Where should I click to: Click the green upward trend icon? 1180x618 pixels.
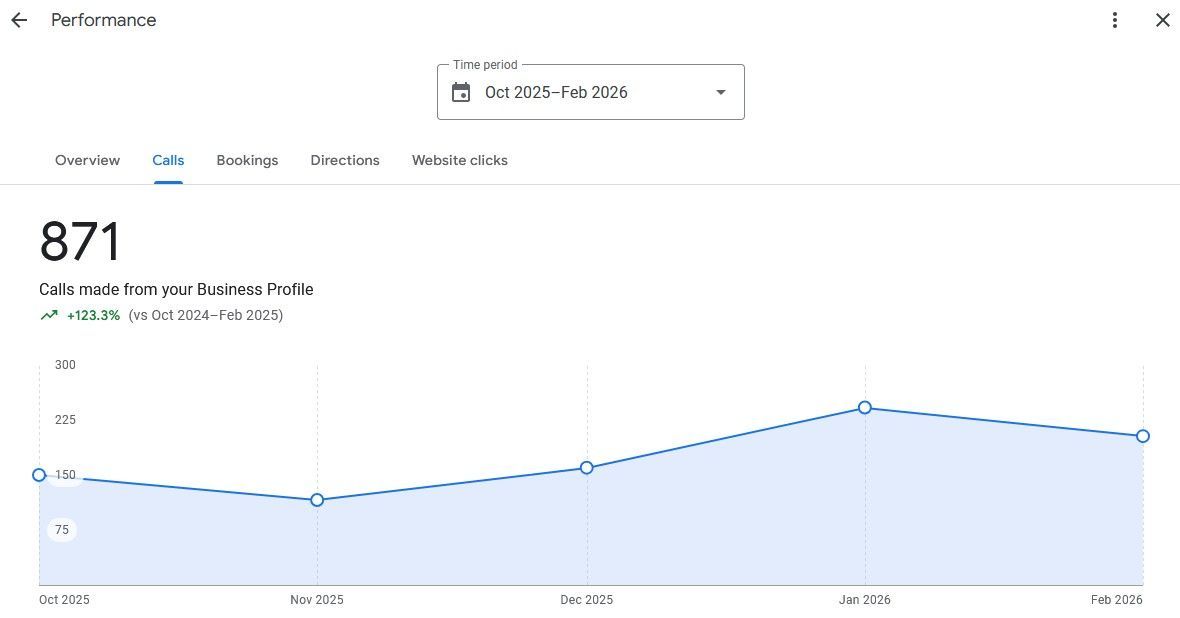(49, 315)
